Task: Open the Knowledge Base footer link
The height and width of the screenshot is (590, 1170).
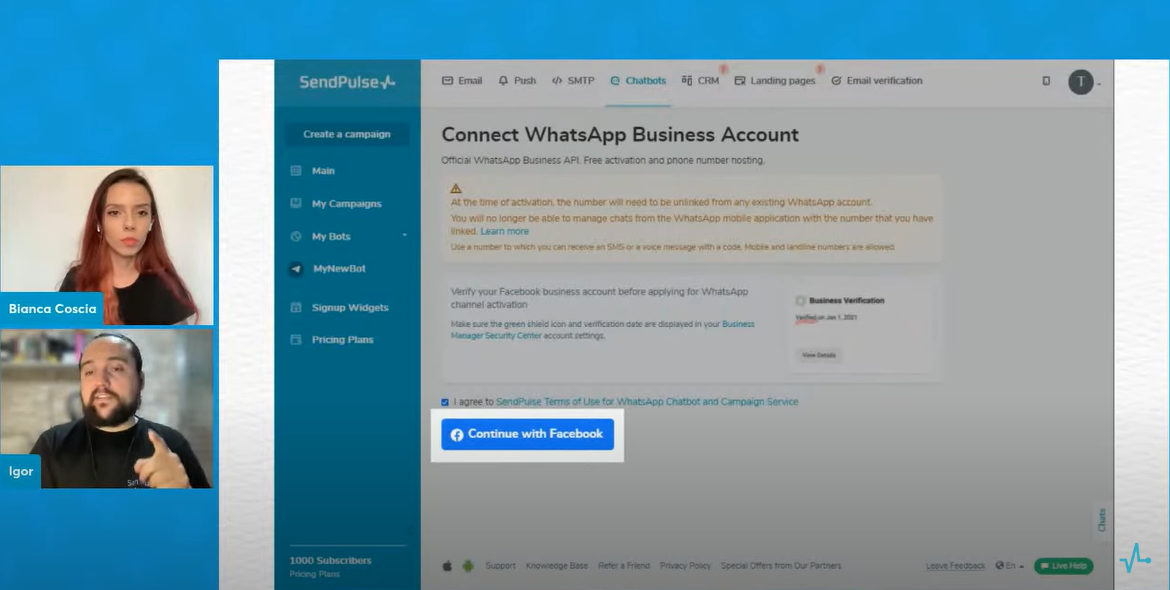Action: click(557, 566)
